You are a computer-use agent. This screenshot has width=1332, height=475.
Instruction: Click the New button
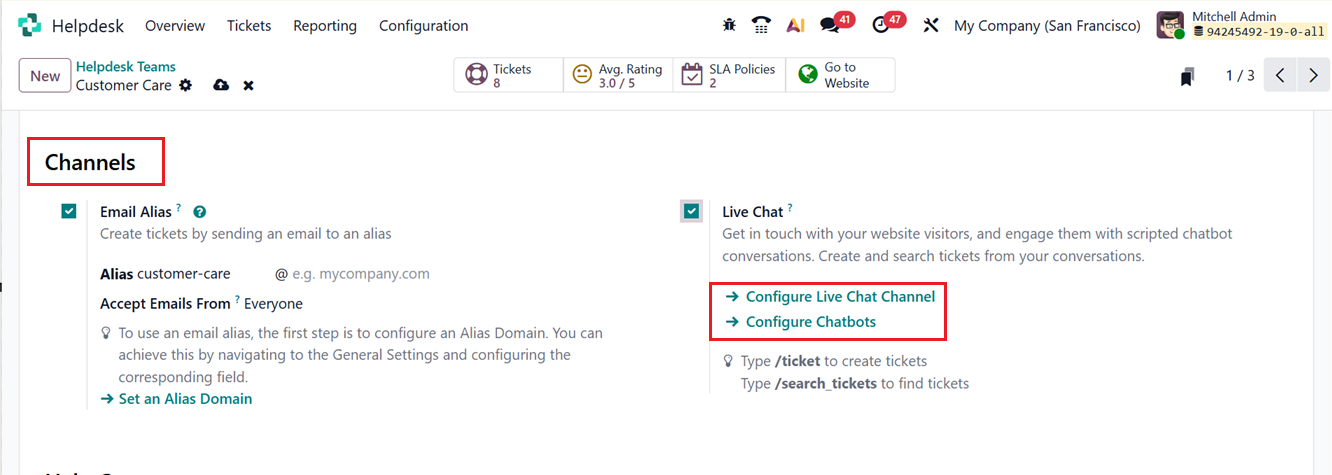(x=45, y=76)
